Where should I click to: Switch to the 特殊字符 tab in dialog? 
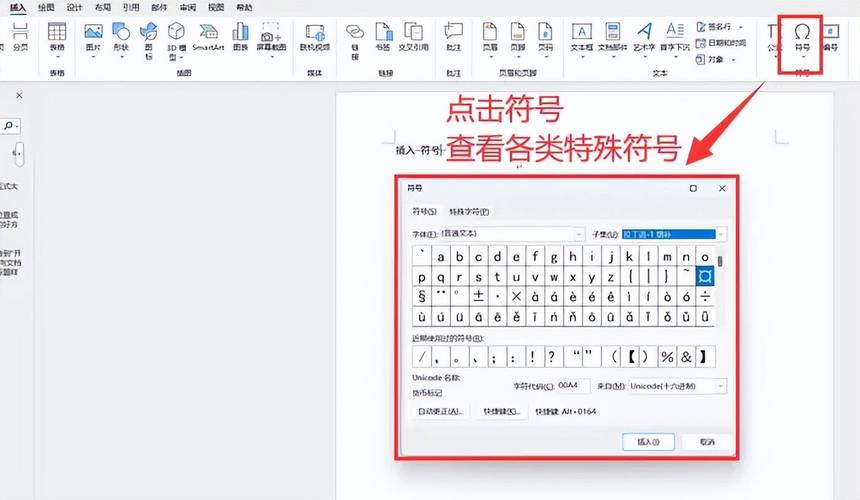click(468, 212)
